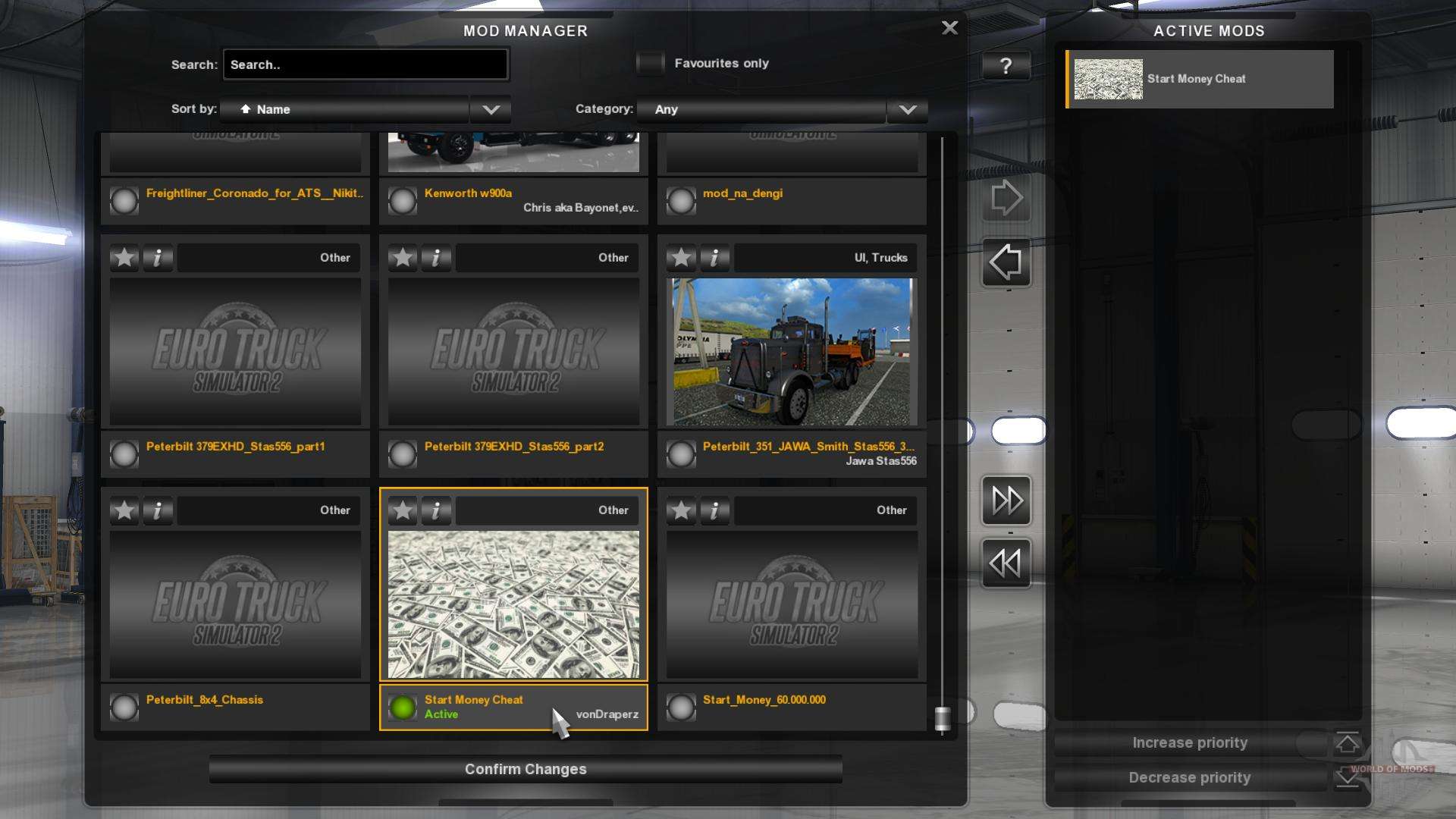Open the help question mark button
The height and width of the screenshot is (819, 1456).
(x=1006, y=66)
